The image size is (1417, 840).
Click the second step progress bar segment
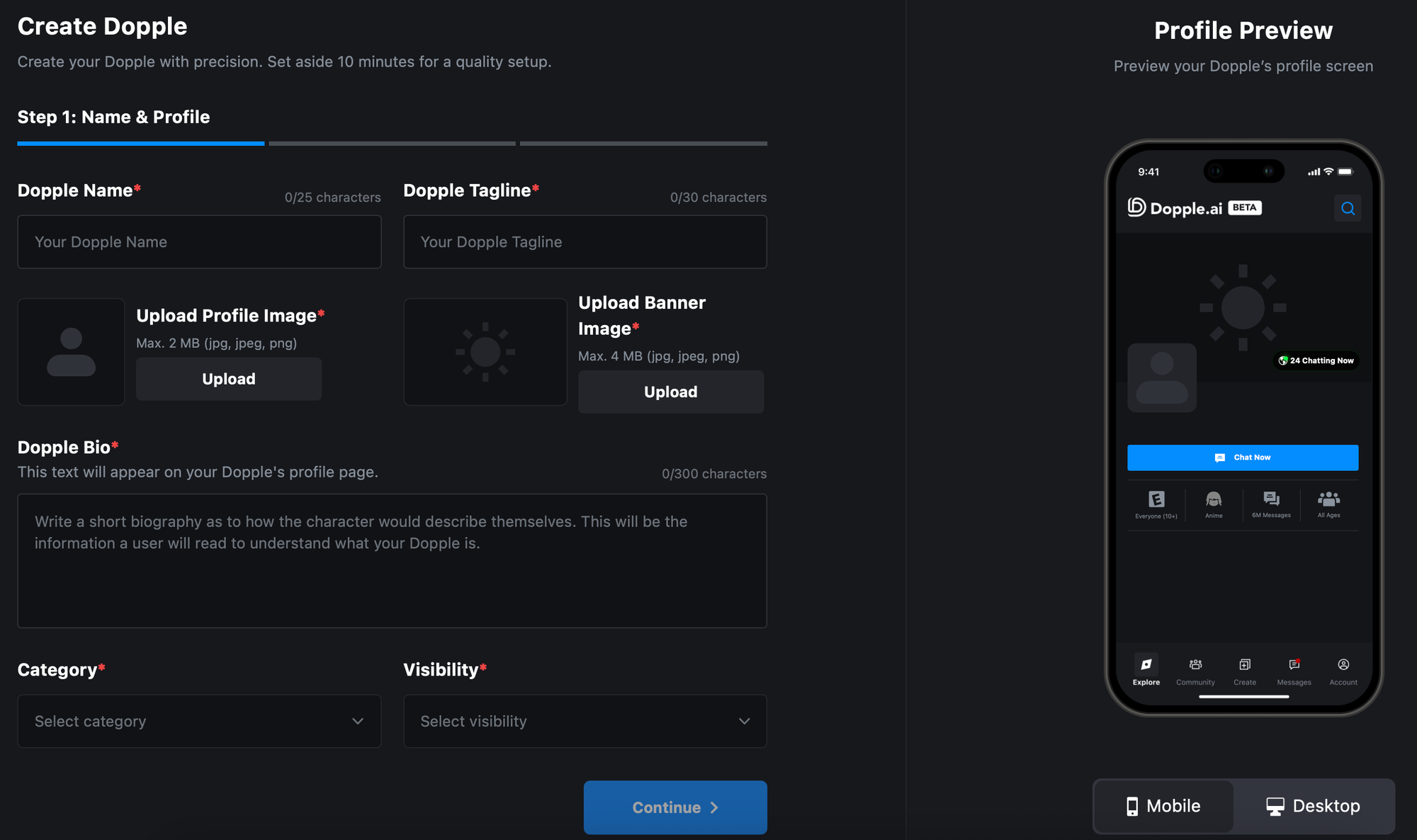pos(392,144)
